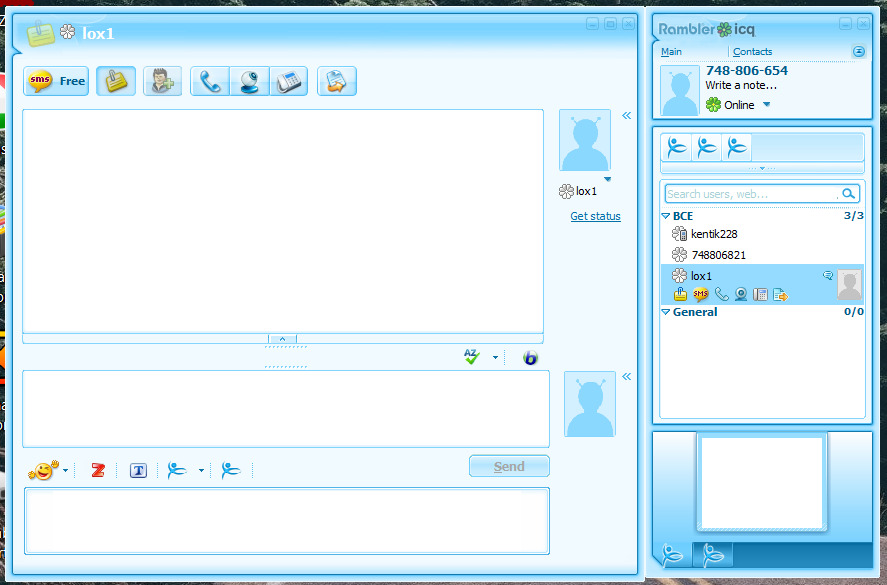This screenshot has width=887, height=585.
Task: Click the SMS Free button in chat toolbar
Action: click(x=56, y=81)
